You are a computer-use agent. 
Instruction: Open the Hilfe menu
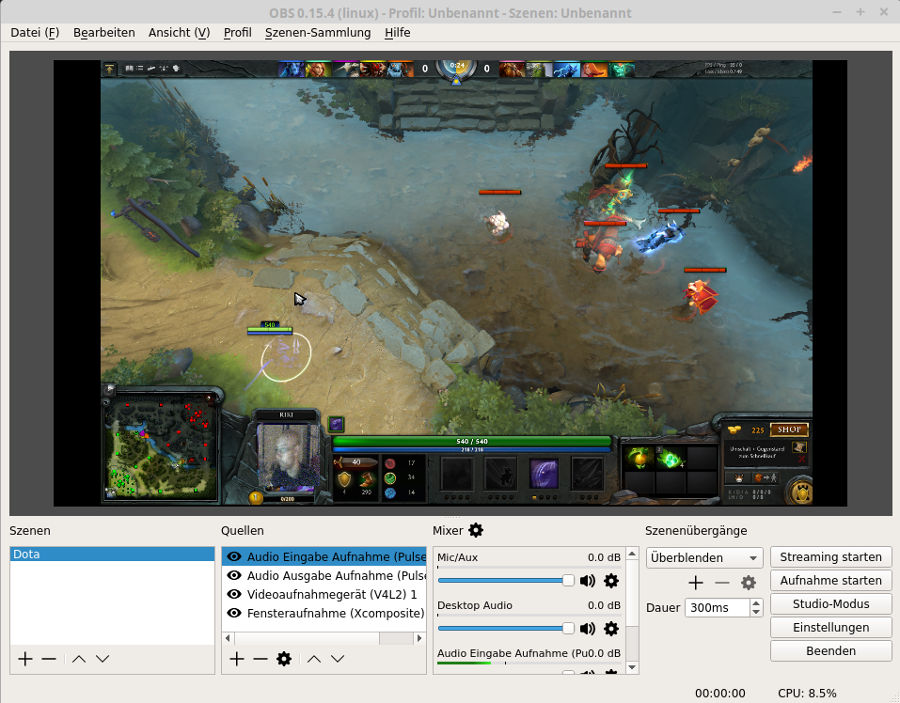tap(397, 33)
